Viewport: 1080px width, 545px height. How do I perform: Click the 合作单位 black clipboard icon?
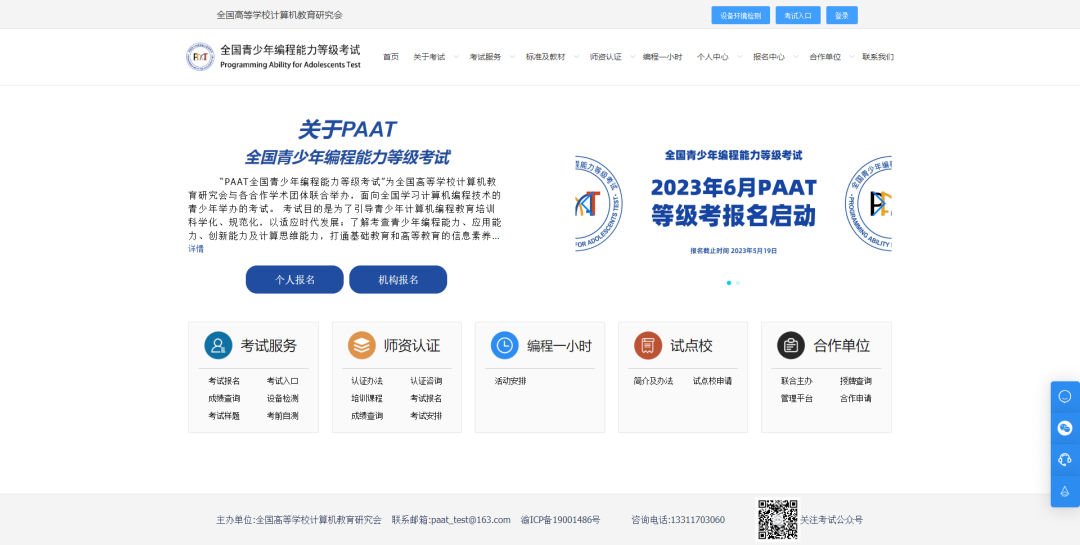791,345
